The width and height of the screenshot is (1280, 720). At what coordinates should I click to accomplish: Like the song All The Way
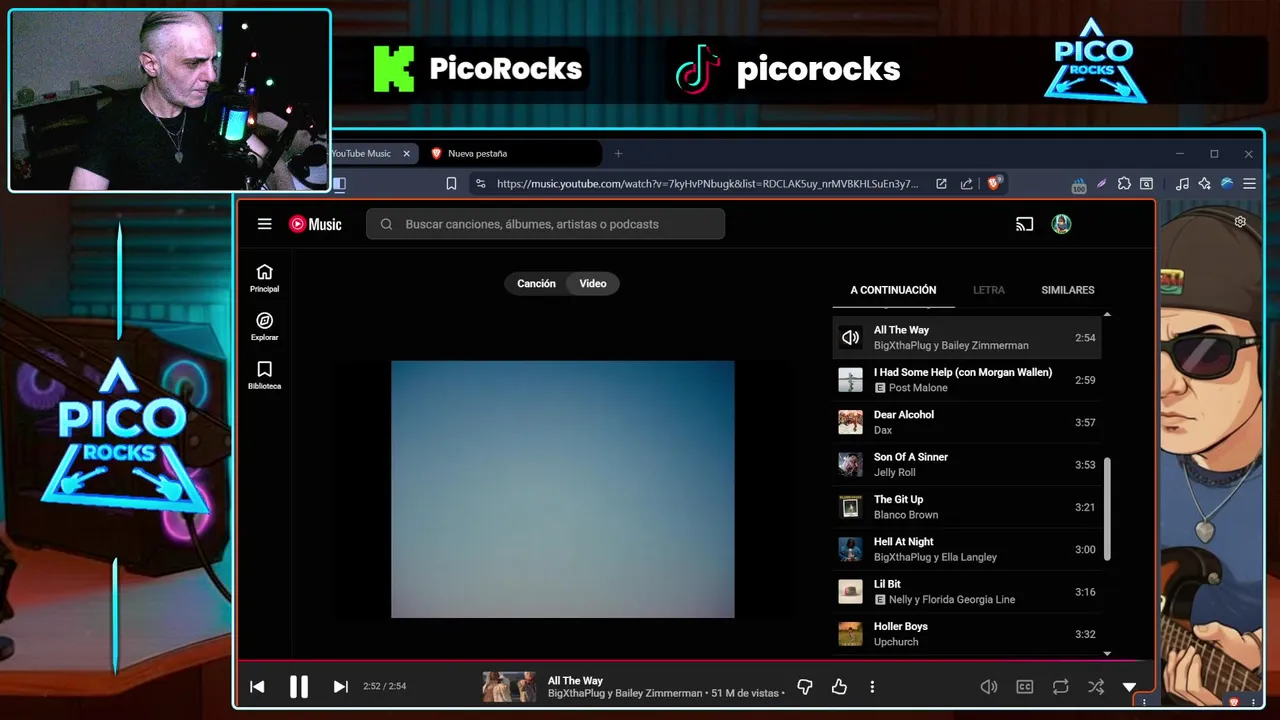pyautogui.click(x=839, y=686)
